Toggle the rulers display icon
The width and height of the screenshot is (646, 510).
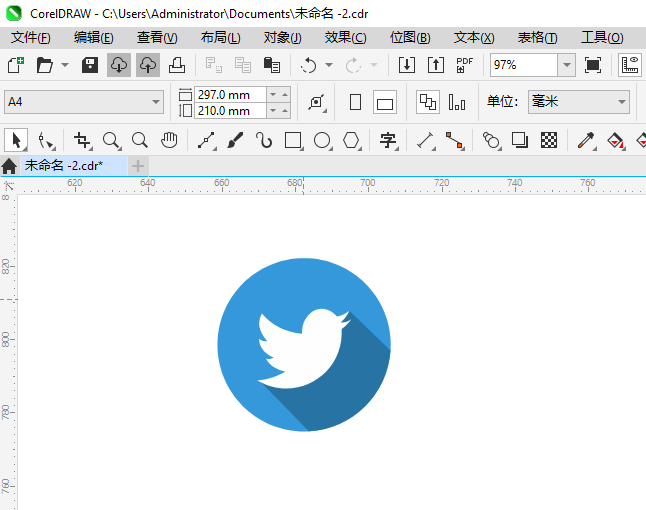click(630, 65)
